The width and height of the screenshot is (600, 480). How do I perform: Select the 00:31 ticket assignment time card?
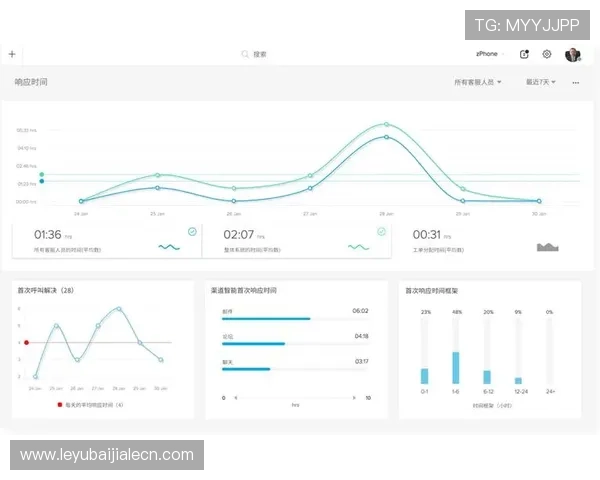tap(485, 241)
